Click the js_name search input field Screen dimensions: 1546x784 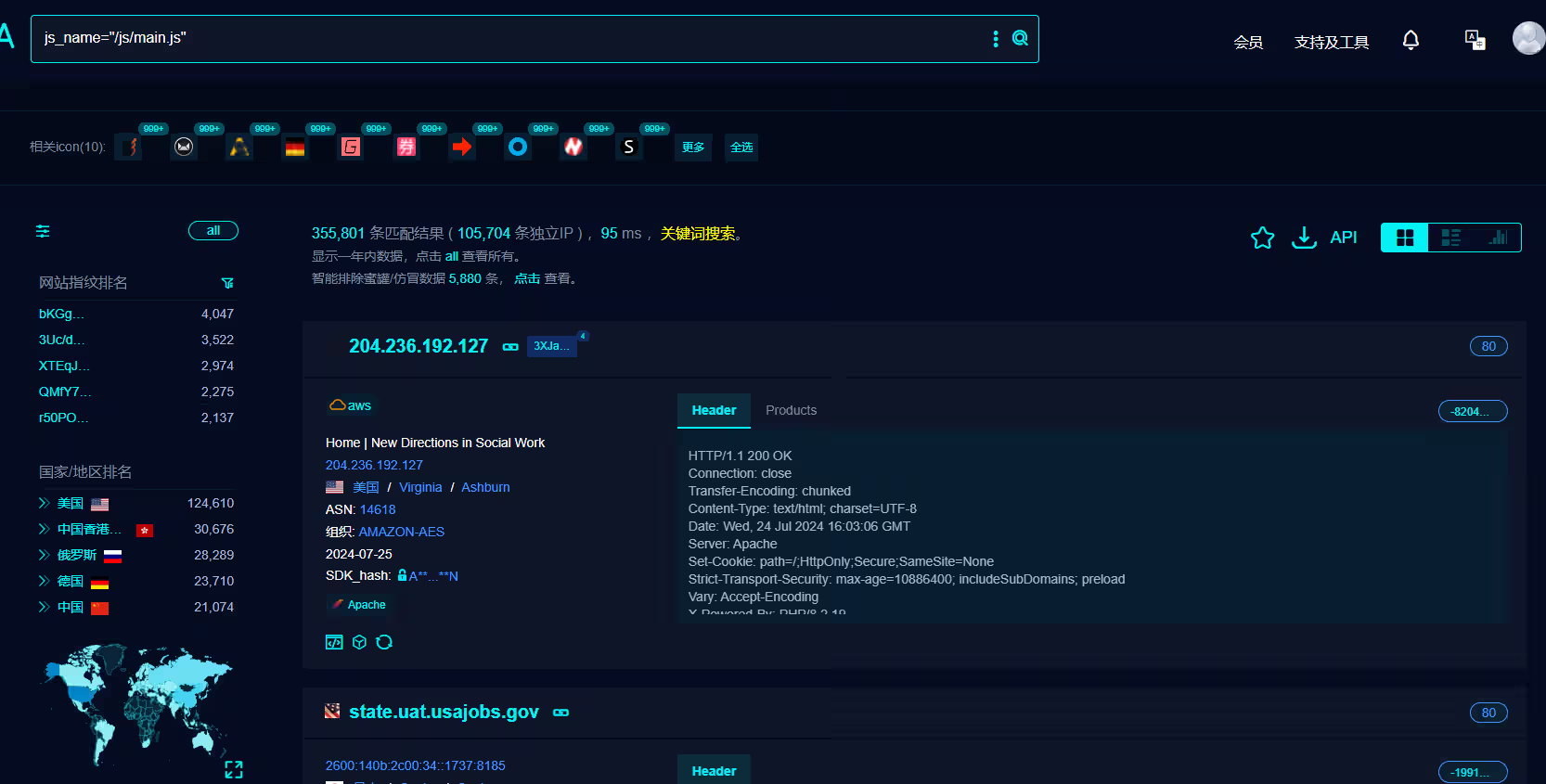click(x=510, y=38)
